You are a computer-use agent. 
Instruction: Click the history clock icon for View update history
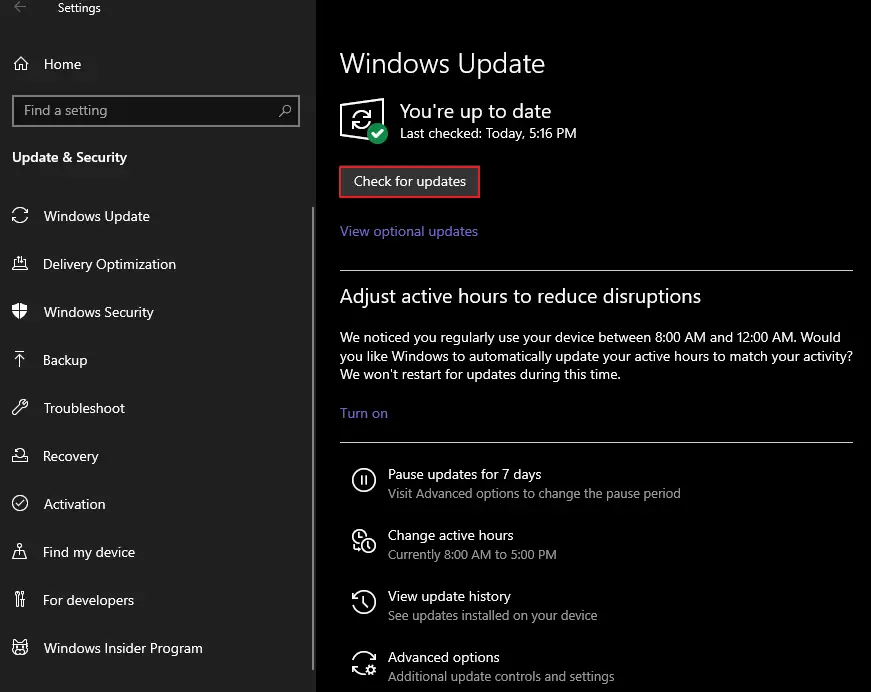click(x=364, y=602)
